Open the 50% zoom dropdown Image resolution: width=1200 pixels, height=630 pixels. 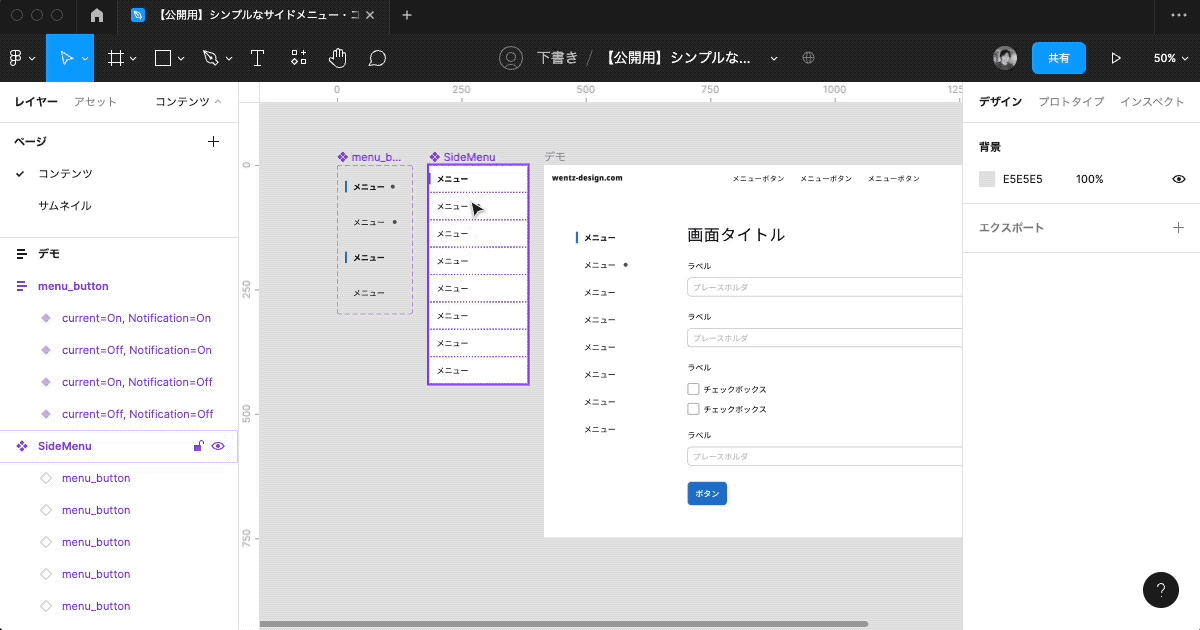coord(1170,57)
